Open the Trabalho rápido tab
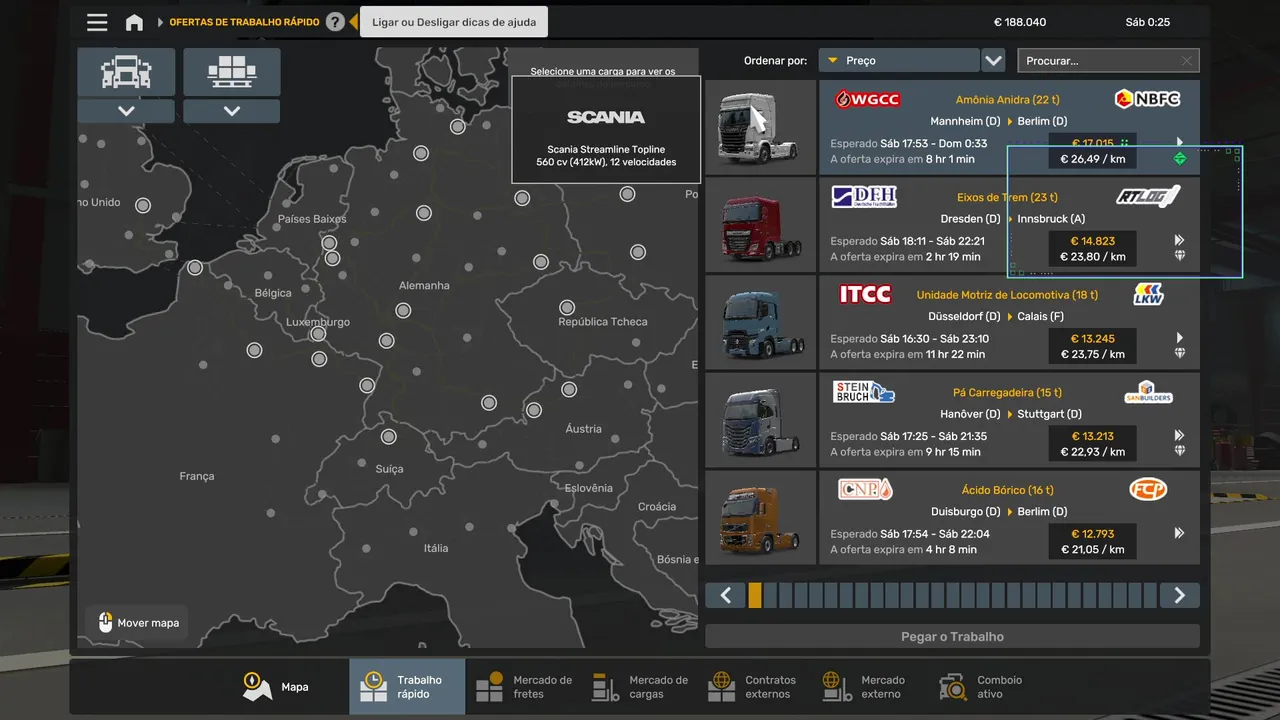Image resolution: width=1280 pixels, height=720 pixels. point(407,687)
